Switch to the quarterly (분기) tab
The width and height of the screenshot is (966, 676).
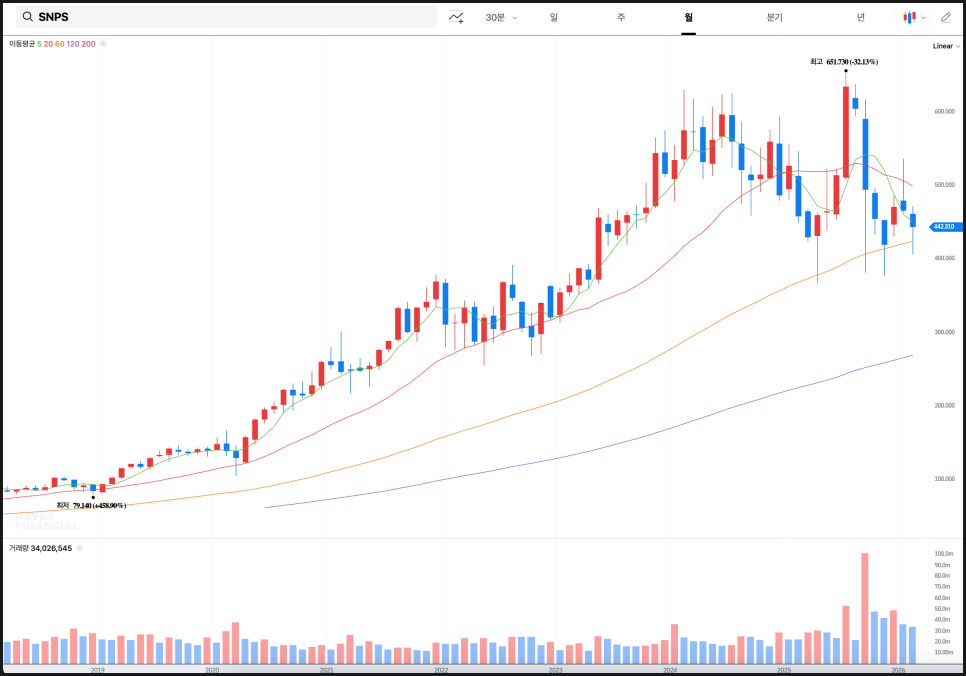pyautogui.click(x=775, y=17)
